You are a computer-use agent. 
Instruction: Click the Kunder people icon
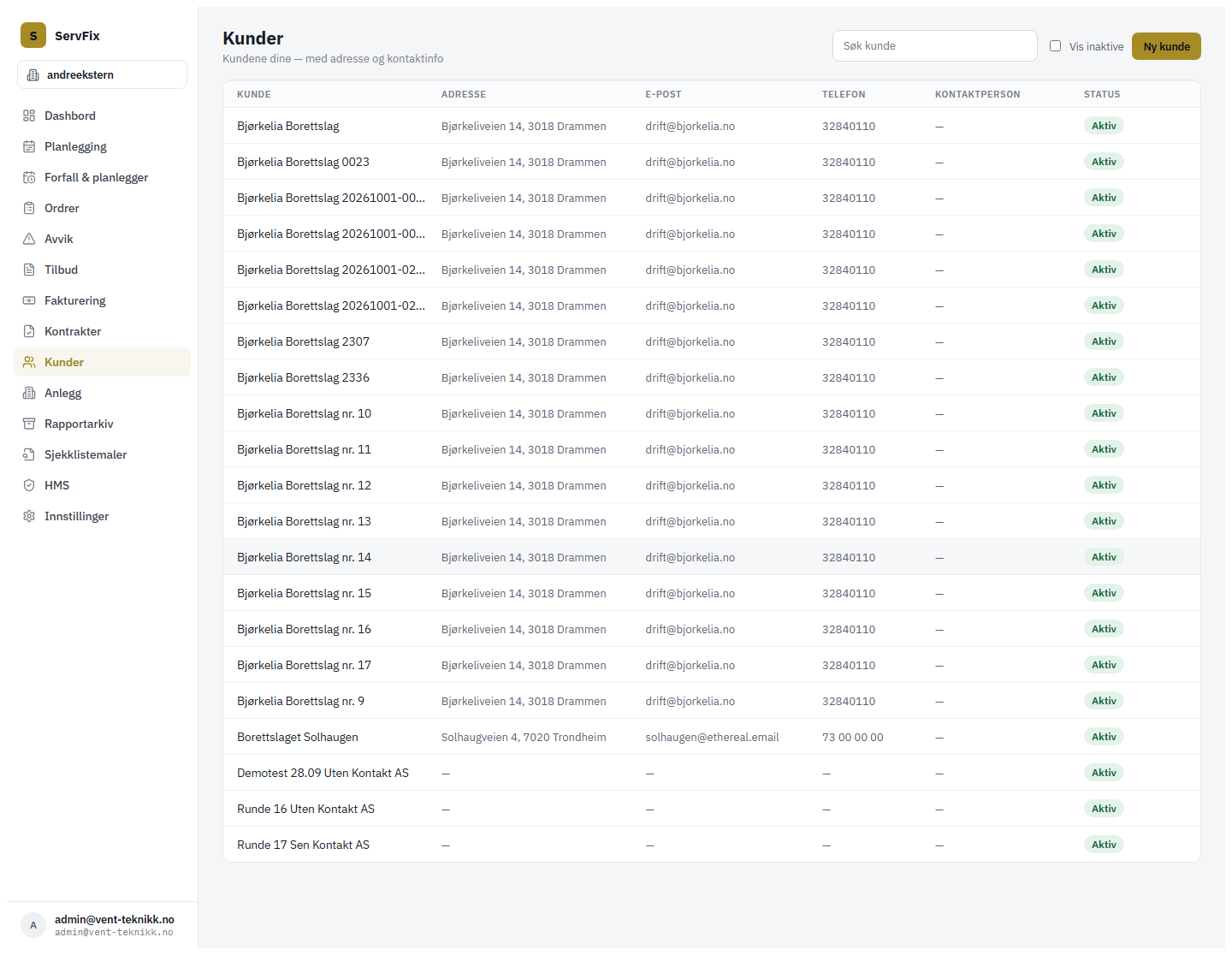(29, 362)
